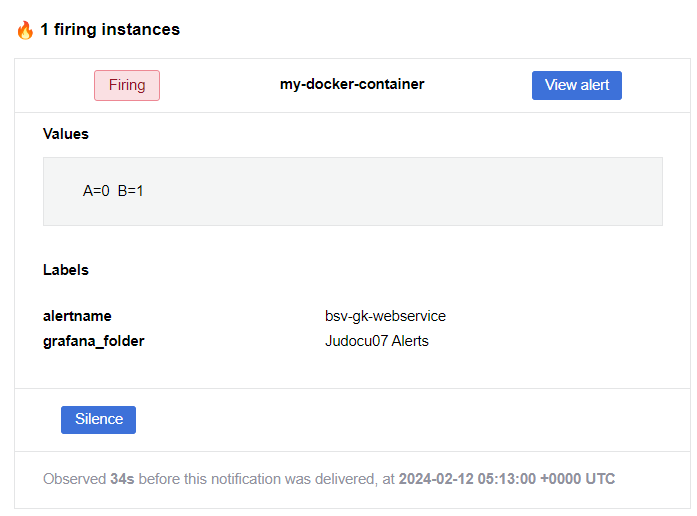Click the +0000 UTC timezone text
697x516 pixels.
point(577,479)
